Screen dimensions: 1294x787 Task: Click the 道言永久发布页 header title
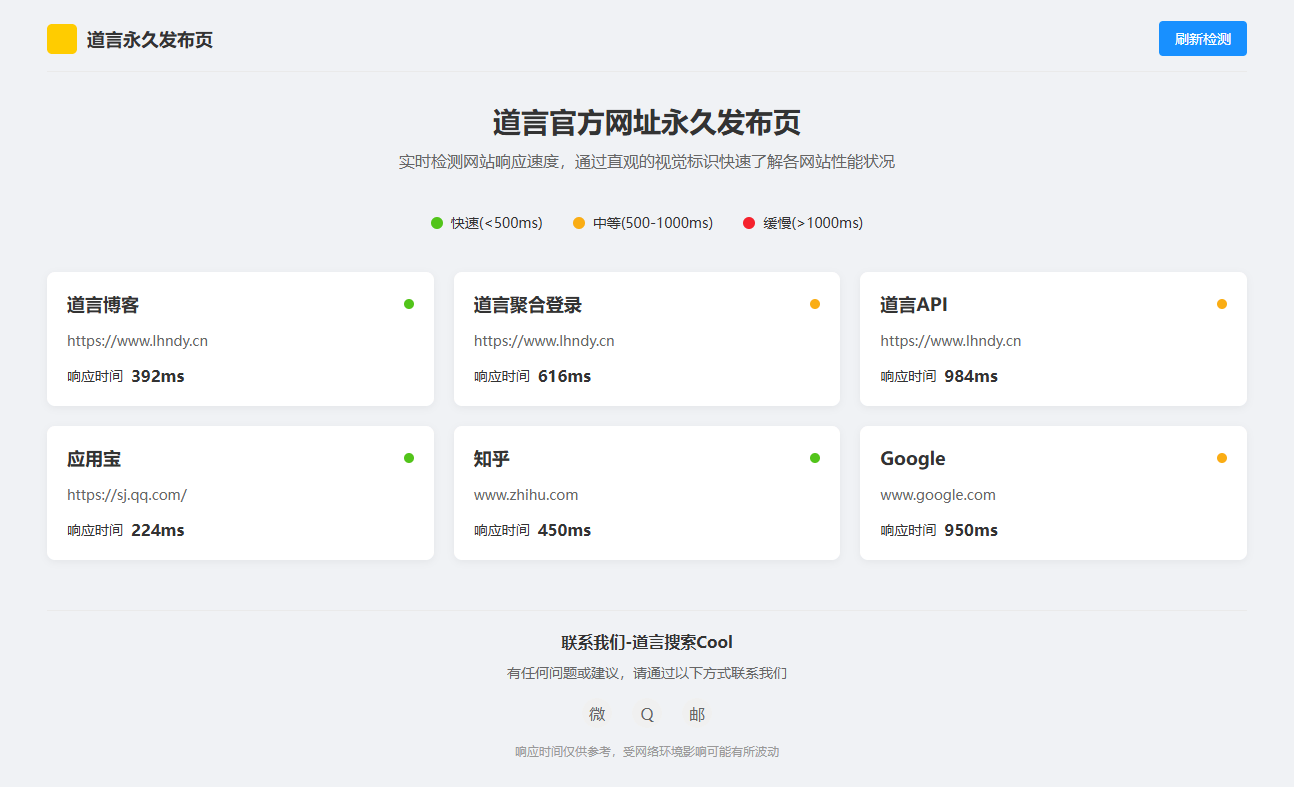tap(148, 39)
